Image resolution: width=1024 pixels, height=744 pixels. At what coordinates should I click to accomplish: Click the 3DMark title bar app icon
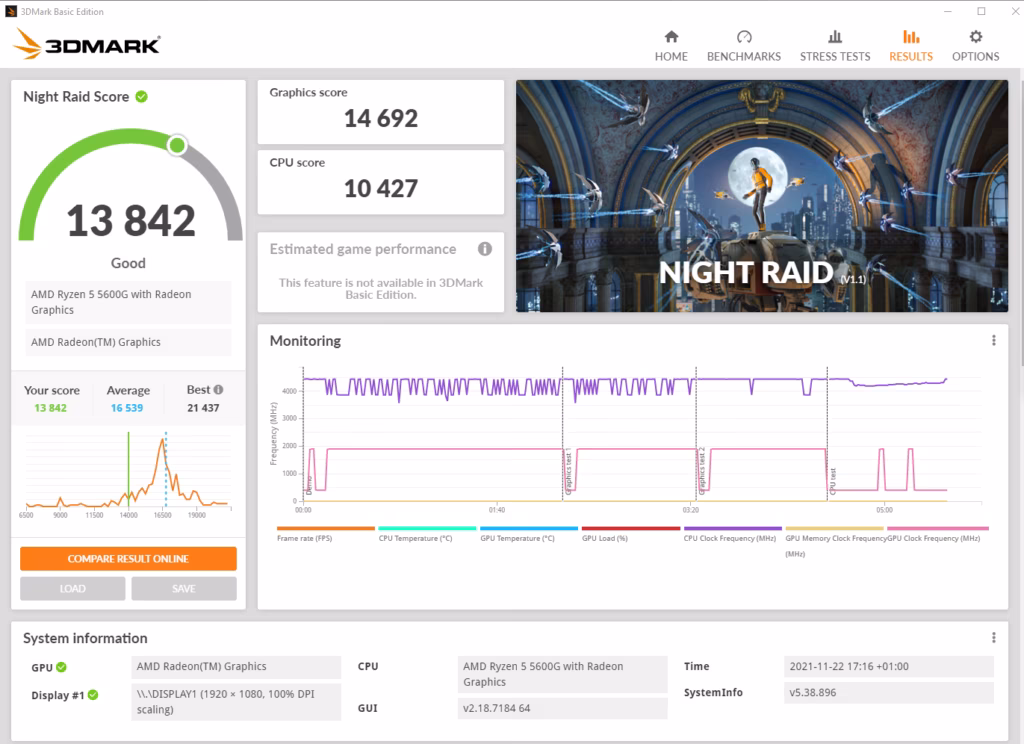pyautogui.click(x=10, y=11)
